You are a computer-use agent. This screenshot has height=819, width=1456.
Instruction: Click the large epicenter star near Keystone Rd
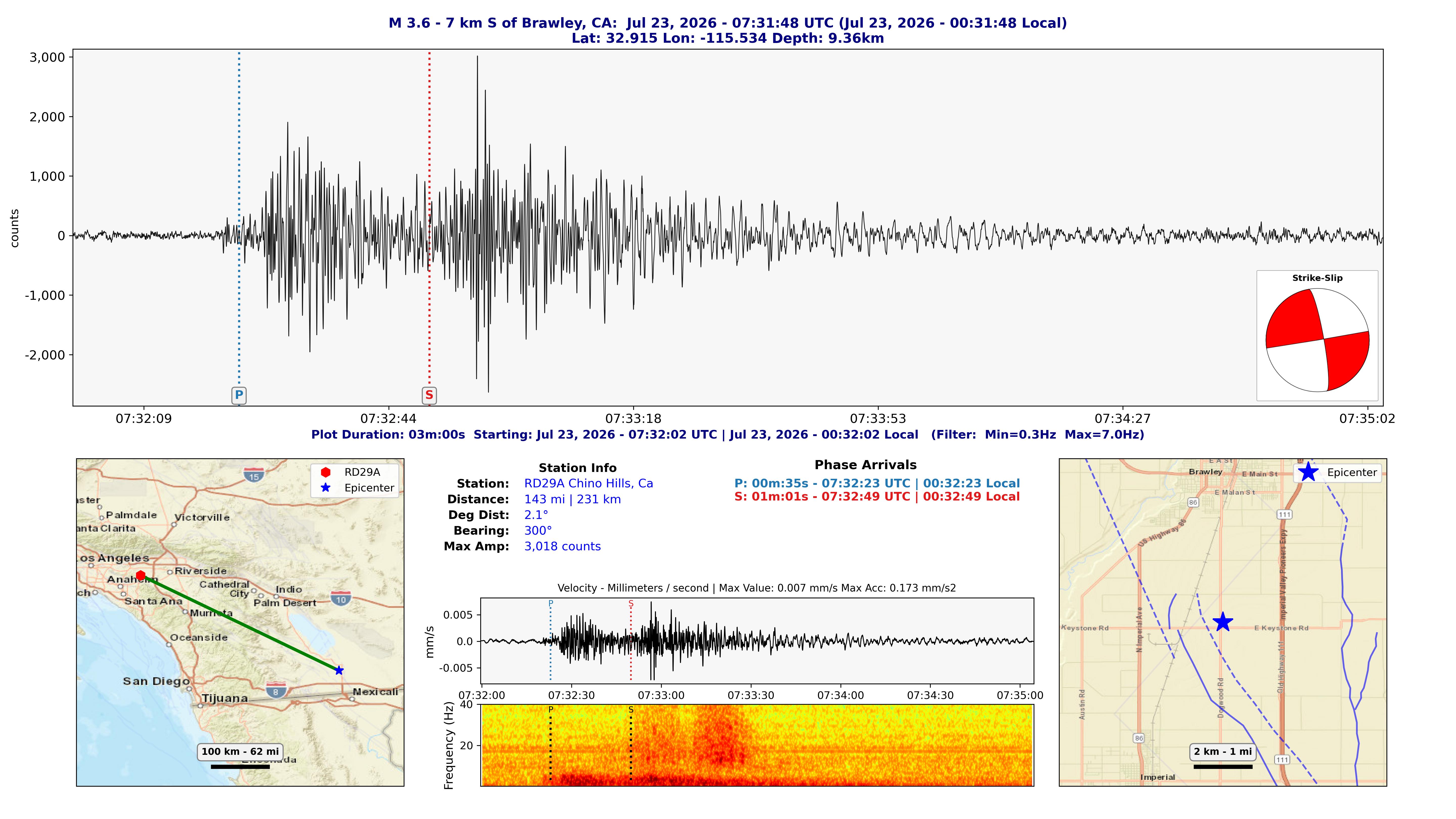pos(1223,622)
